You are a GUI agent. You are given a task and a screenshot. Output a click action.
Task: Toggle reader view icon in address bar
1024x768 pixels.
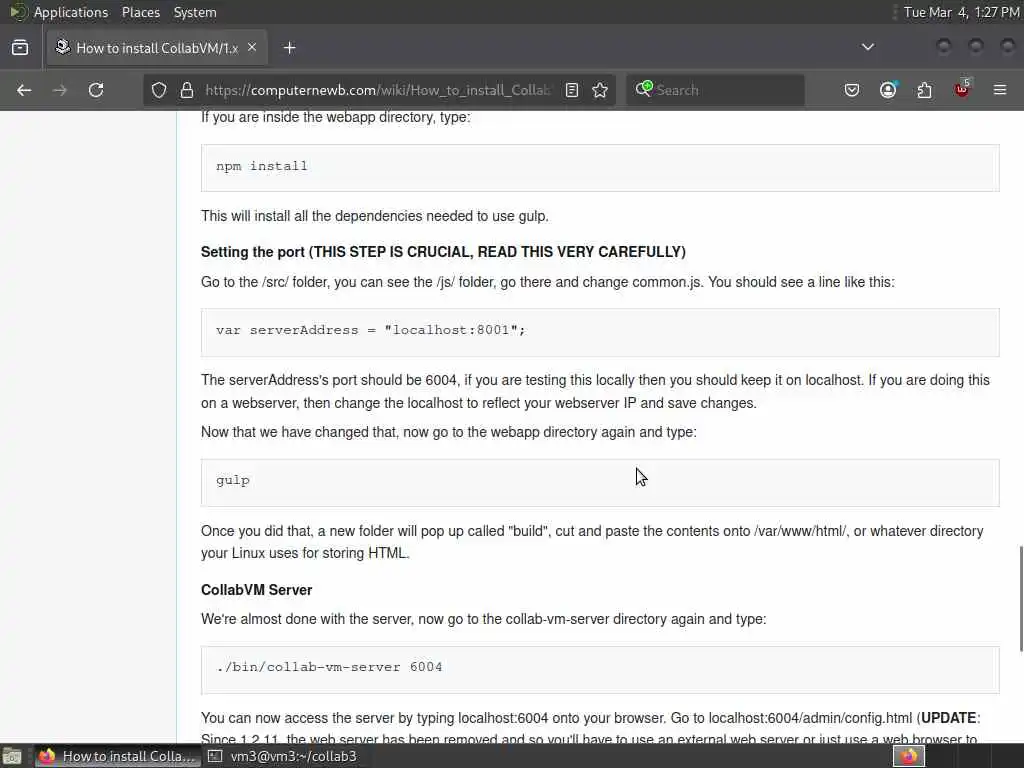click(x=571, y=90)
